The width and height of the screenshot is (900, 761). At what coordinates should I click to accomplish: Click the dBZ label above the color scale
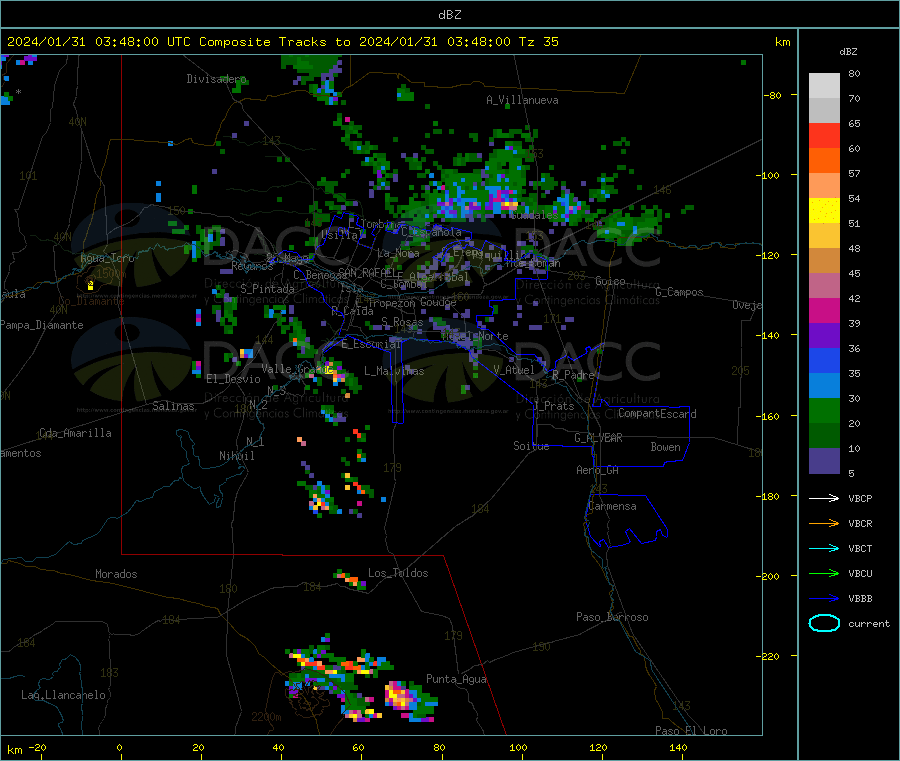(848, 52)
